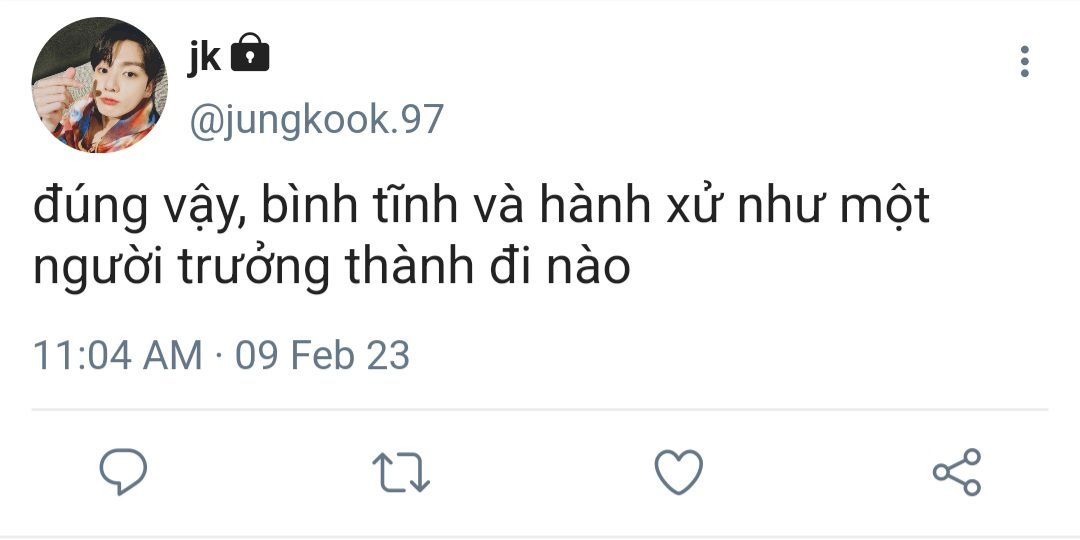Like the tweet with heart icon
This screenshot has width=1080, height=540.
[678, 472]
